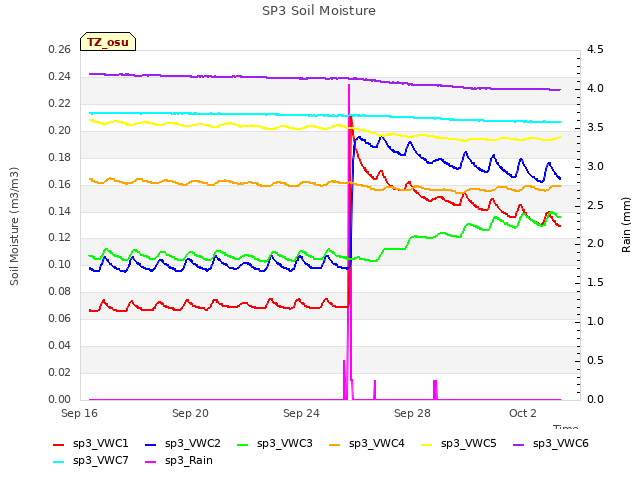Click the 4.5 rain axis value
This screenshot has width=640, height=480.
coord(595,49)
